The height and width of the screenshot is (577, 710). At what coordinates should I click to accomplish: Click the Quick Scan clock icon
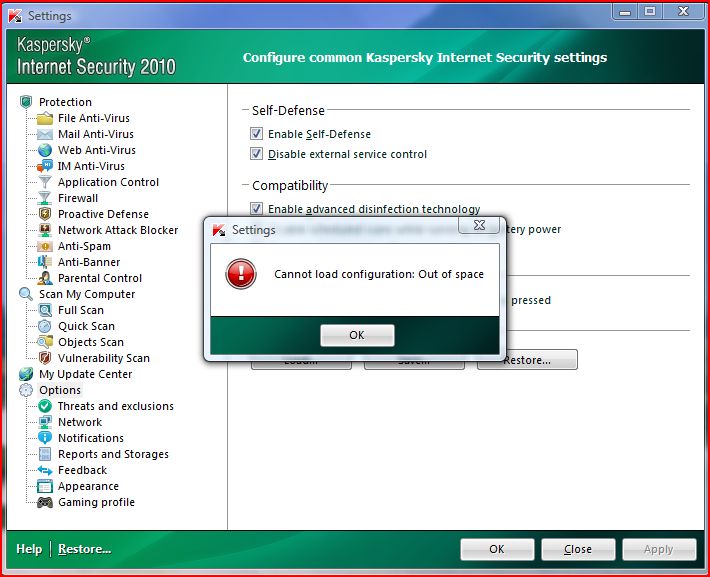coord(45,326)
